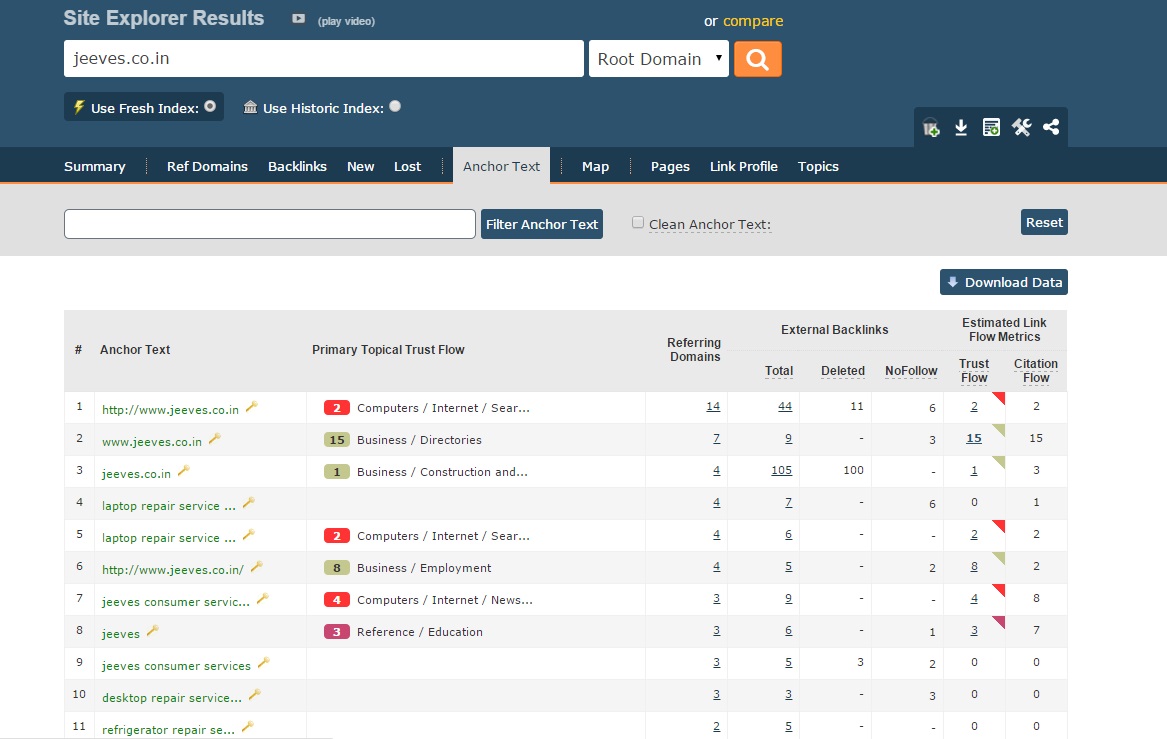Open anchor link jeeves consumer services row 9
The height and width of the screenshot is (739, 1167).
coord(176,665)
